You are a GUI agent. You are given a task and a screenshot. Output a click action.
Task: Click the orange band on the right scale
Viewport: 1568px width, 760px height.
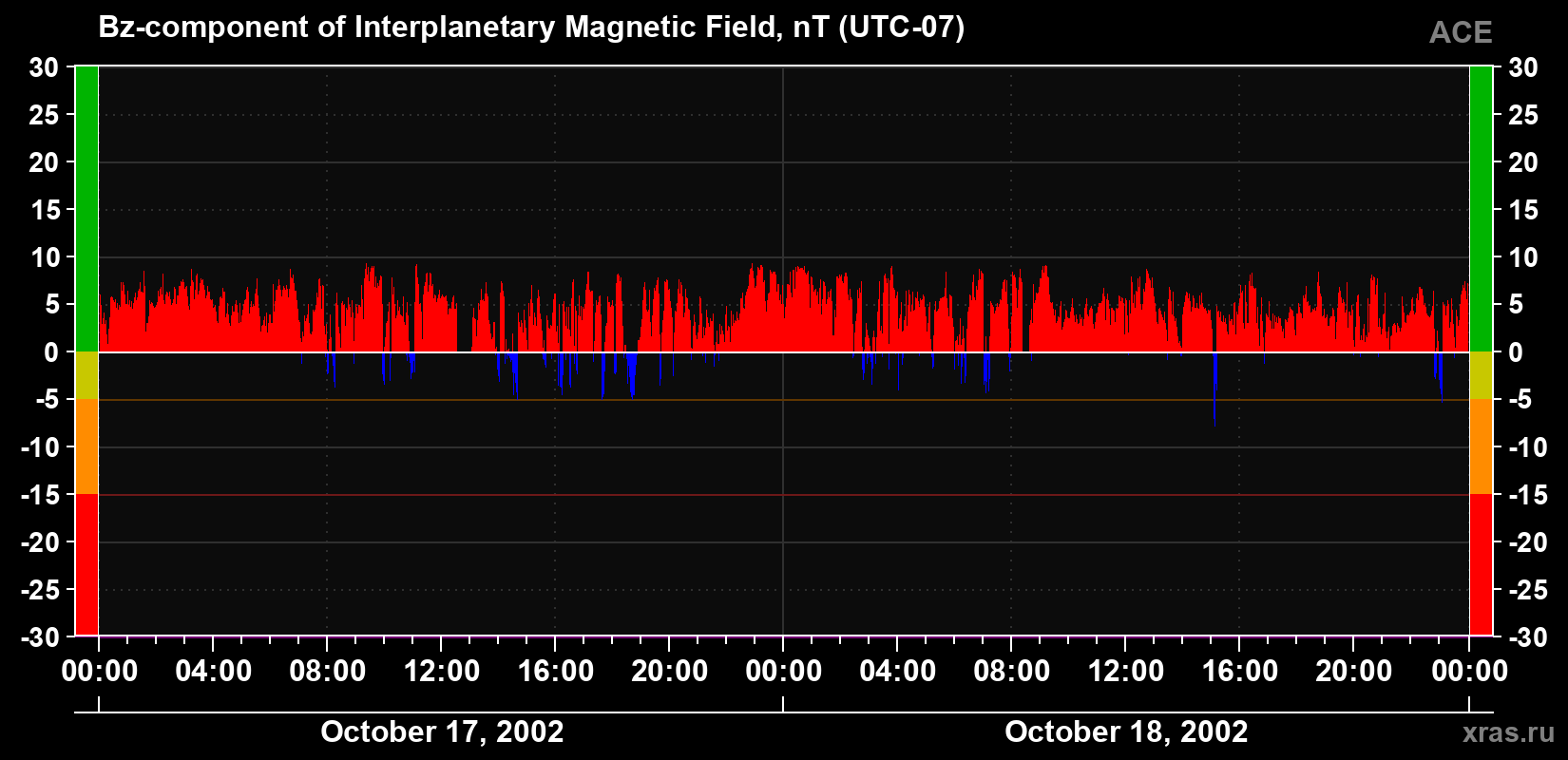[x=1481, y=446]
